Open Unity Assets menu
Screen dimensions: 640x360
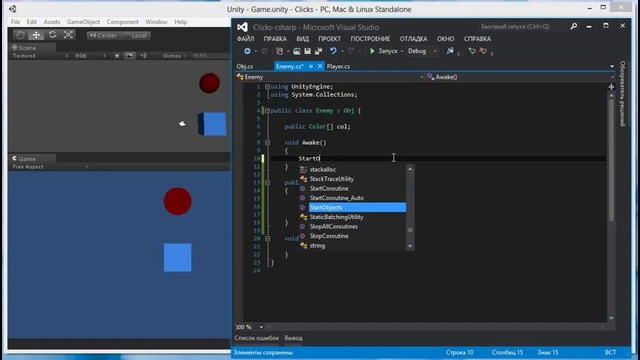click(x=51, y=22)
